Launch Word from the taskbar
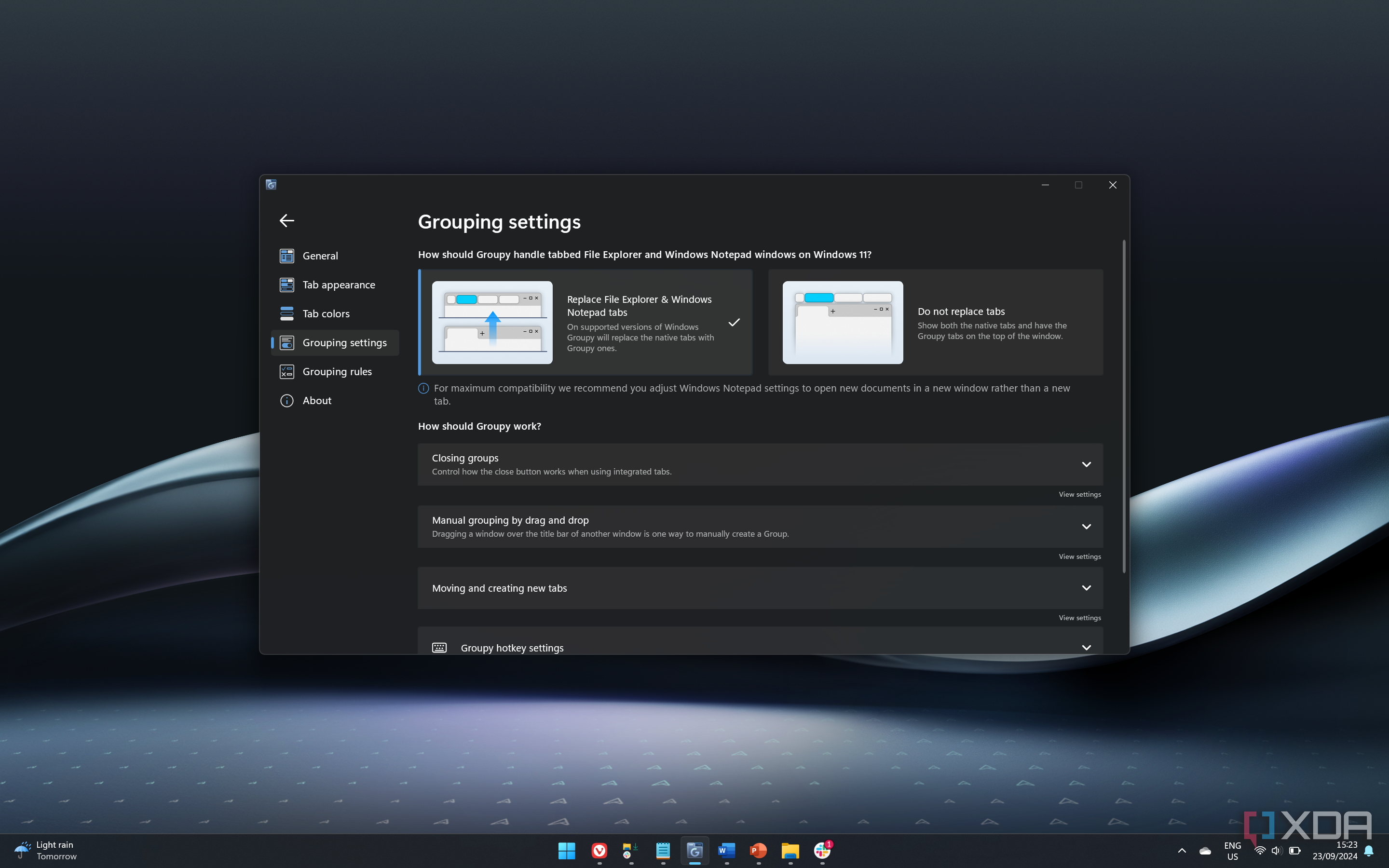Screen dimensions: 1389x868 (x=727, y=851)
